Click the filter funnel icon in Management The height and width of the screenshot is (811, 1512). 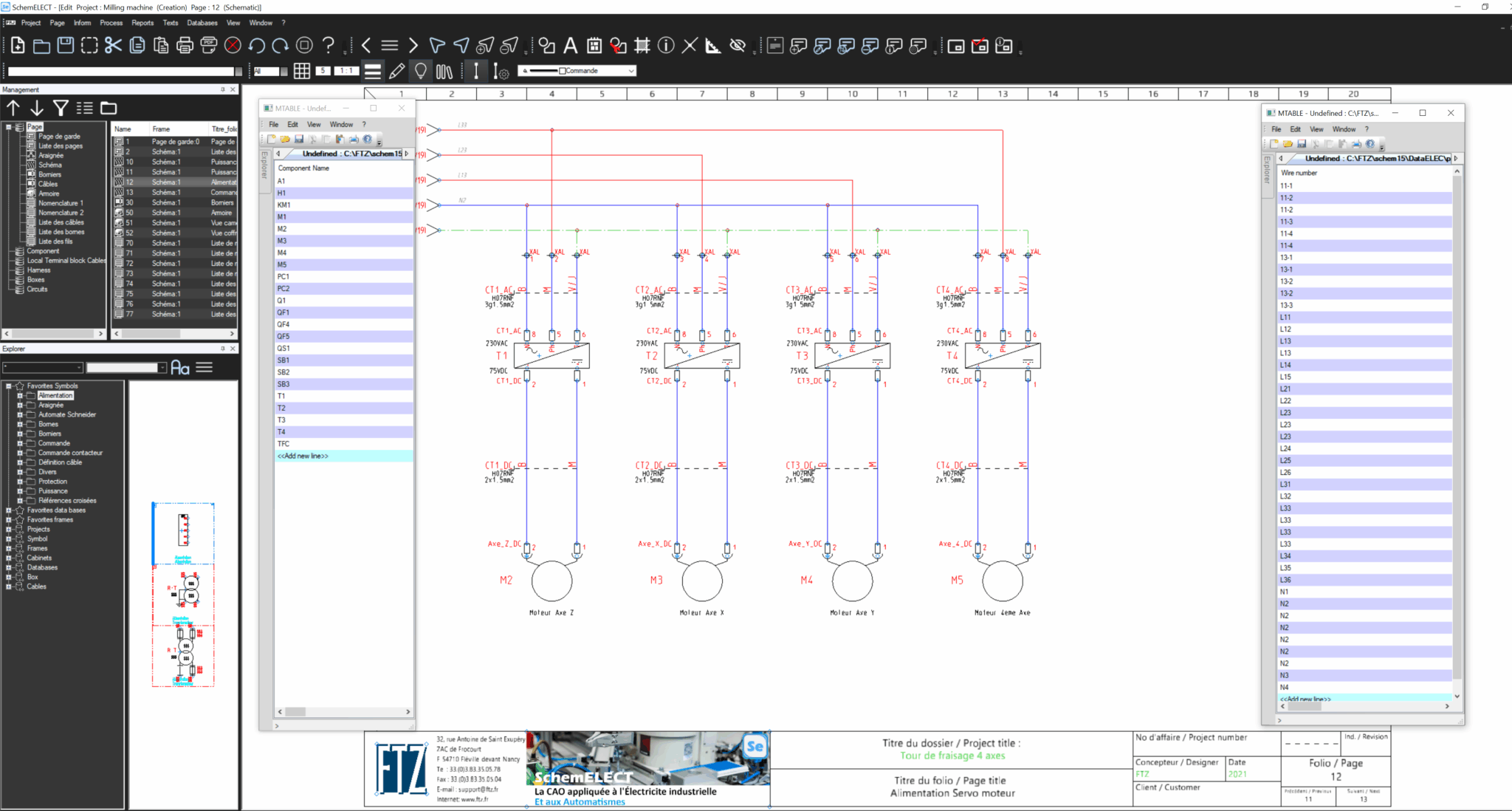[x=61, y=108]
